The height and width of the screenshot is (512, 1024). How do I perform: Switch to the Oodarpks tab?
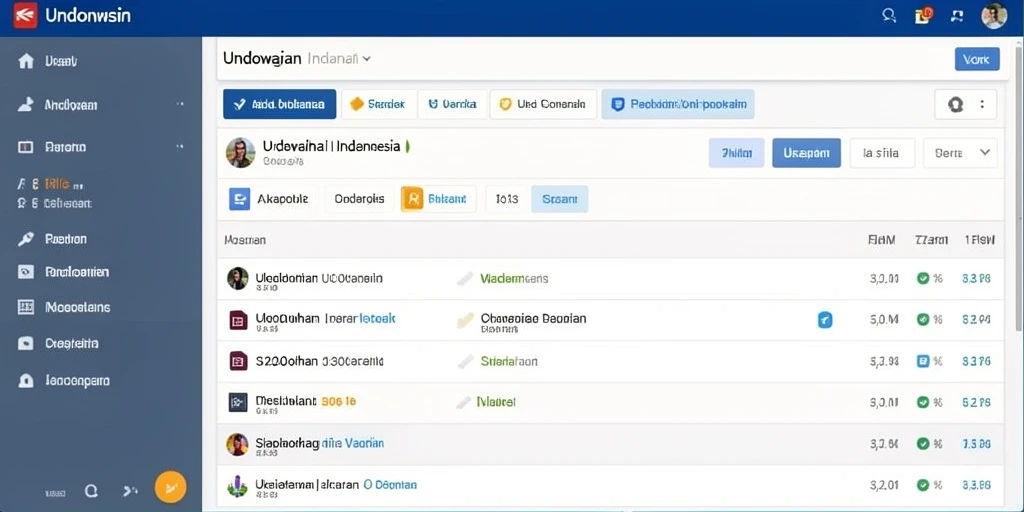coord(359,199)
